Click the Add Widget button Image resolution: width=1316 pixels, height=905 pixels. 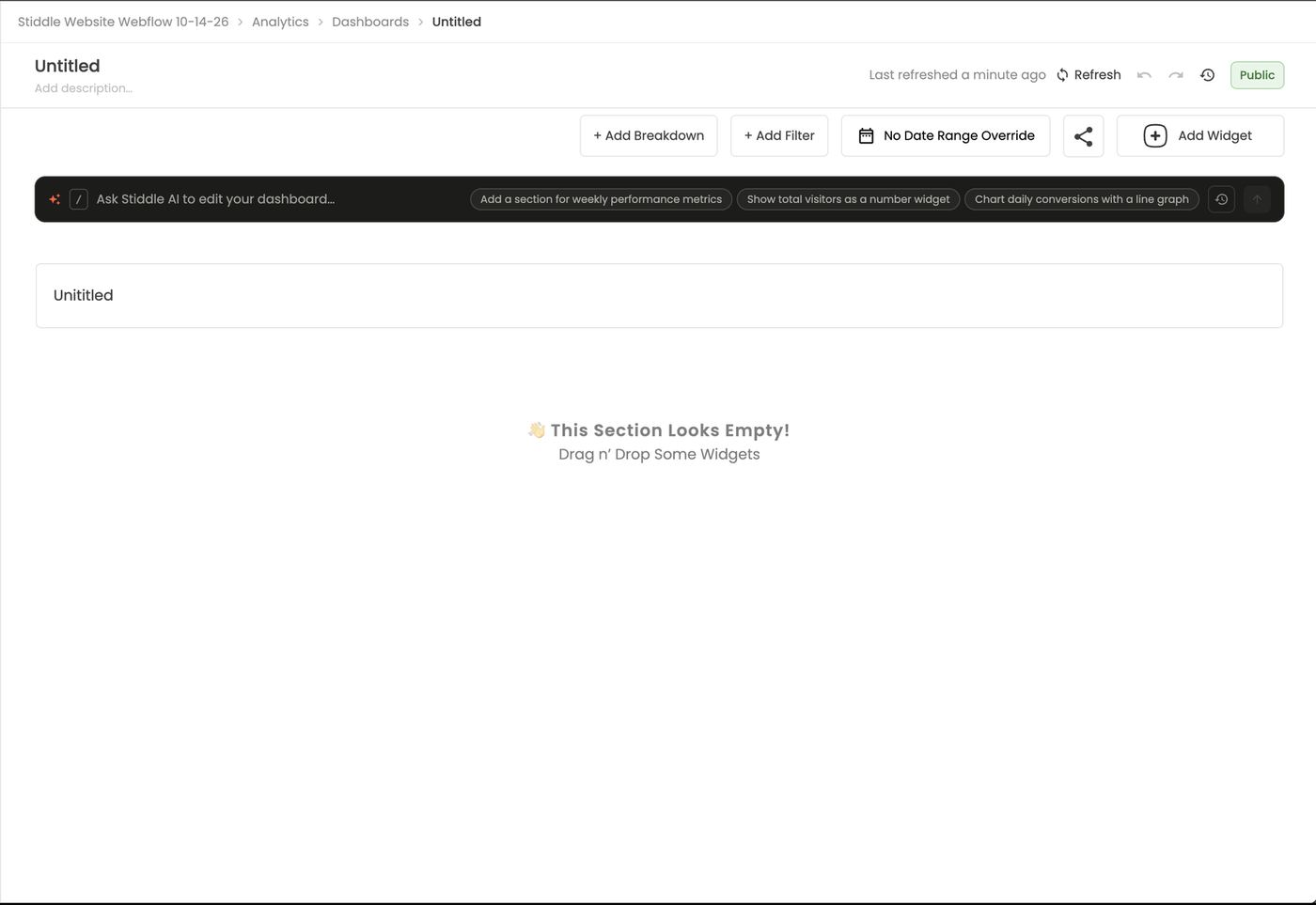pyautogui.click(x=1200, y=136)
